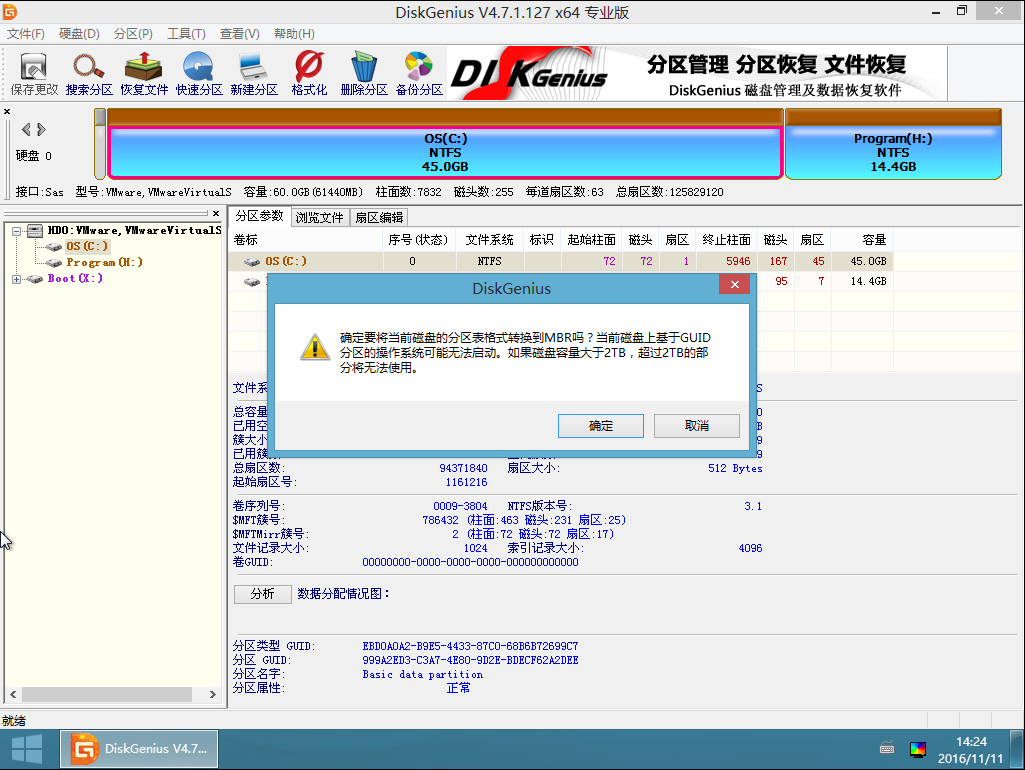Click the keyboard icon in system tray
The height and width of the screenshot is (770, 1025).
click(x=887, y=748)
